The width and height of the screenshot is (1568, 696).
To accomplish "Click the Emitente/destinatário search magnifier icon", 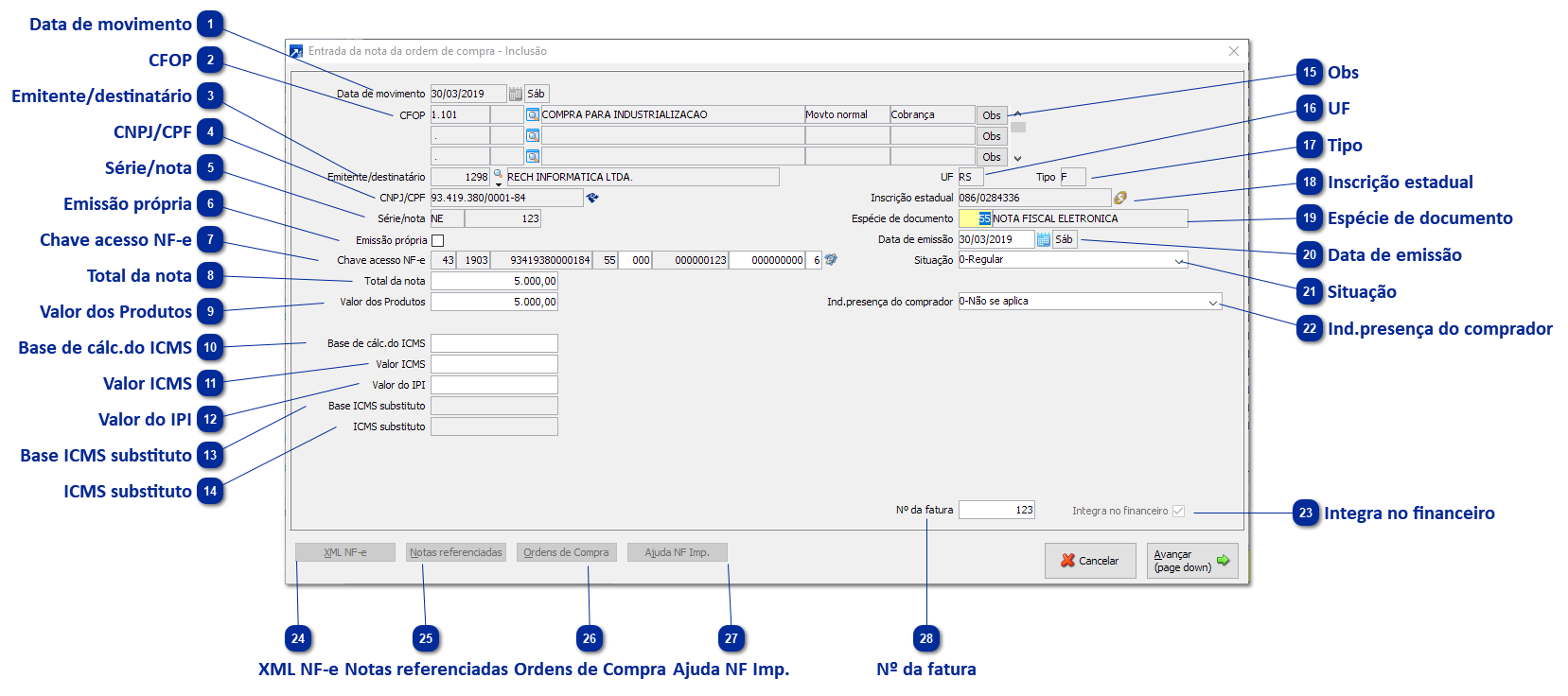I will click(498, 176).
